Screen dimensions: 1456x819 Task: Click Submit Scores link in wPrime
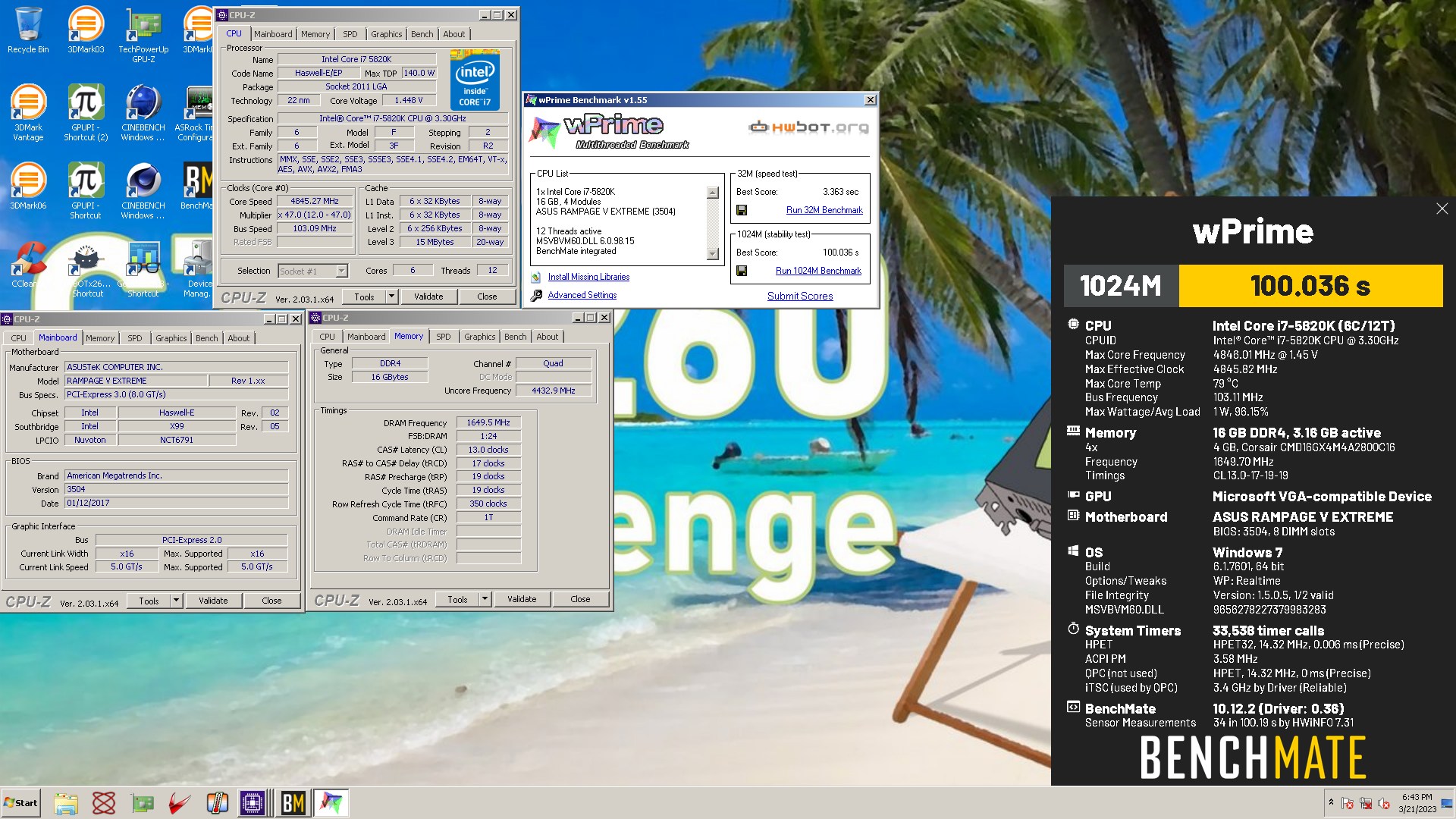(x=800, y=296)
